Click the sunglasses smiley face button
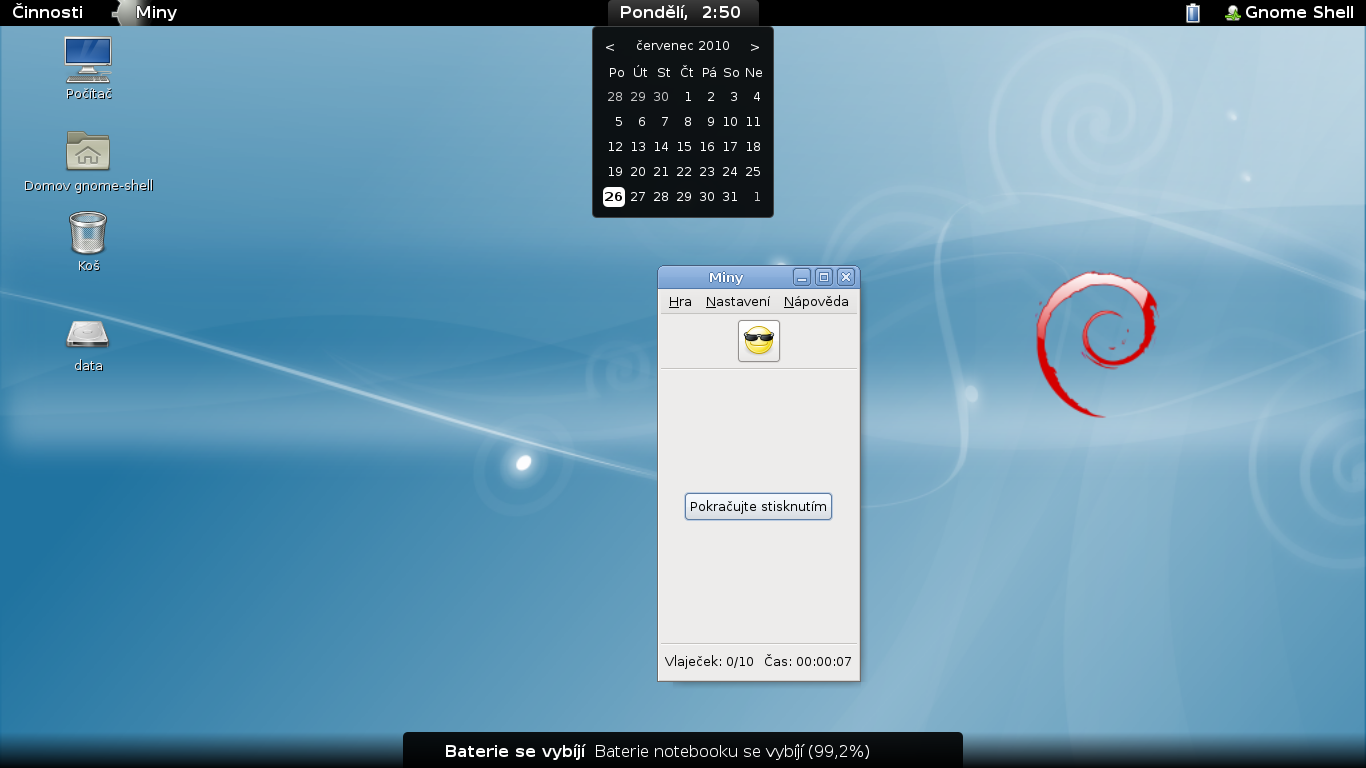The height and width of the screenshot is (768, 1366). (759, 341)
